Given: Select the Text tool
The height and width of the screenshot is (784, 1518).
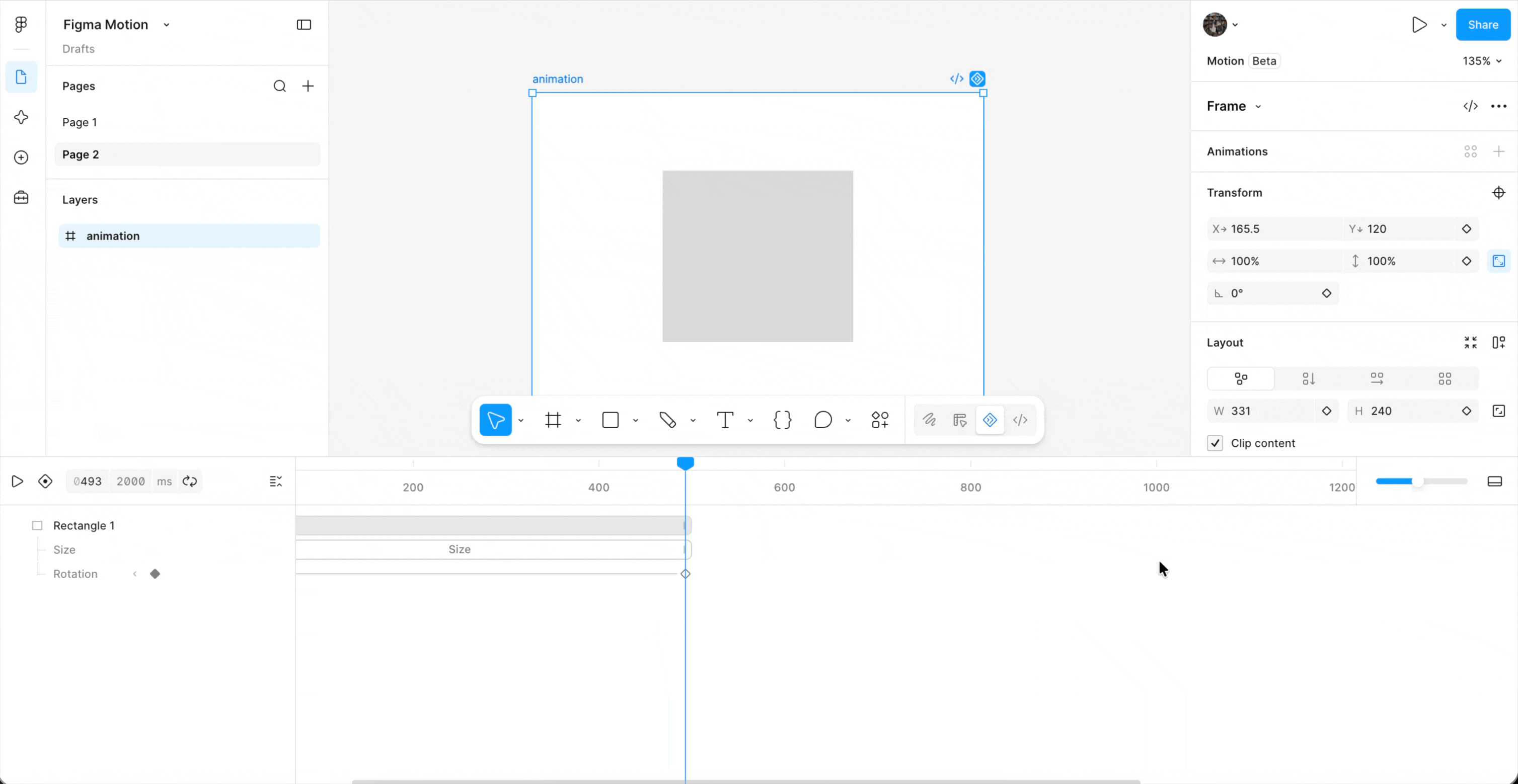Looking at the screenshot, I should coord(725,420).
